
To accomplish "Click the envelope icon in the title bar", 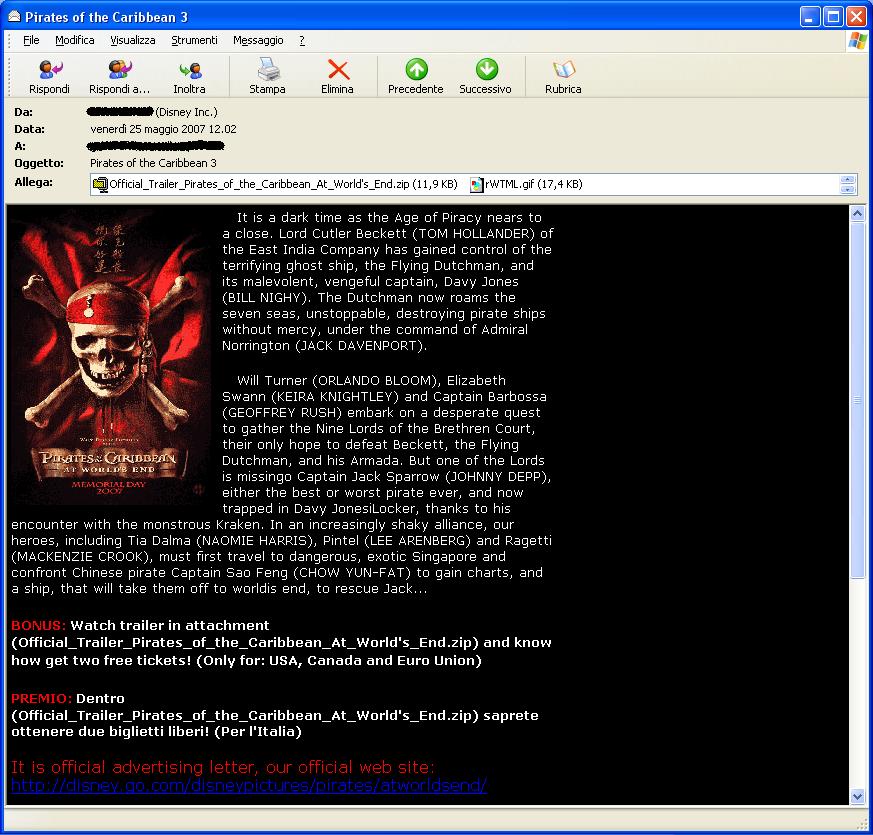I will pos(14,17).
